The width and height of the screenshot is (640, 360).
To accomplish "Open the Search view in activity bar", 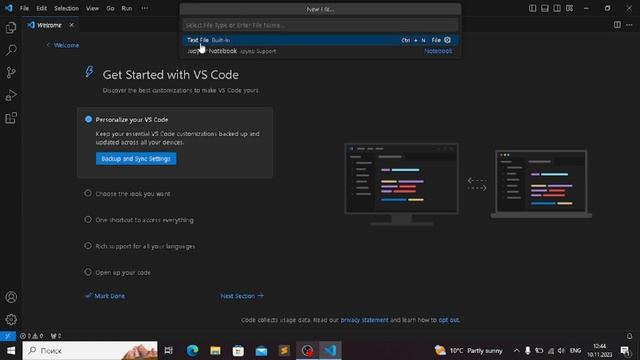I will (x=11, y=50).
